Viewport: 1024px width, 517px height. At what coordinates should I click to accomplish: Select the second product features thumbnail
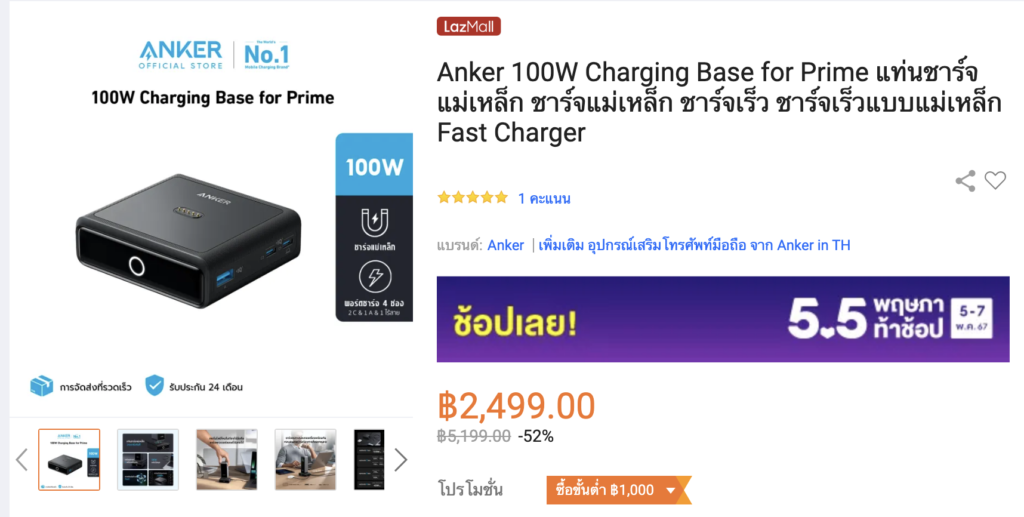[148, 460]
